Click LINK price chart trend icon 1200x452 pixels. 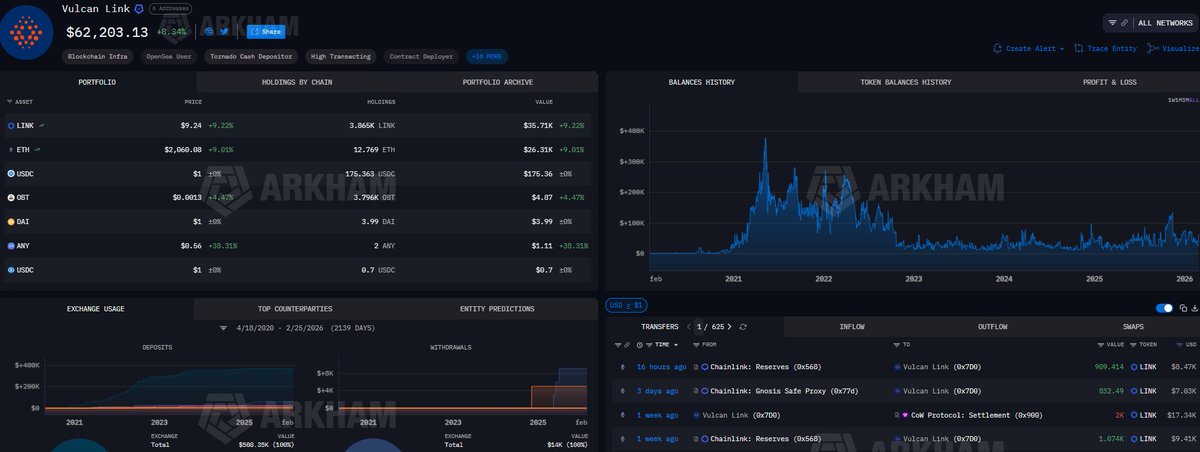coord(41,125)
